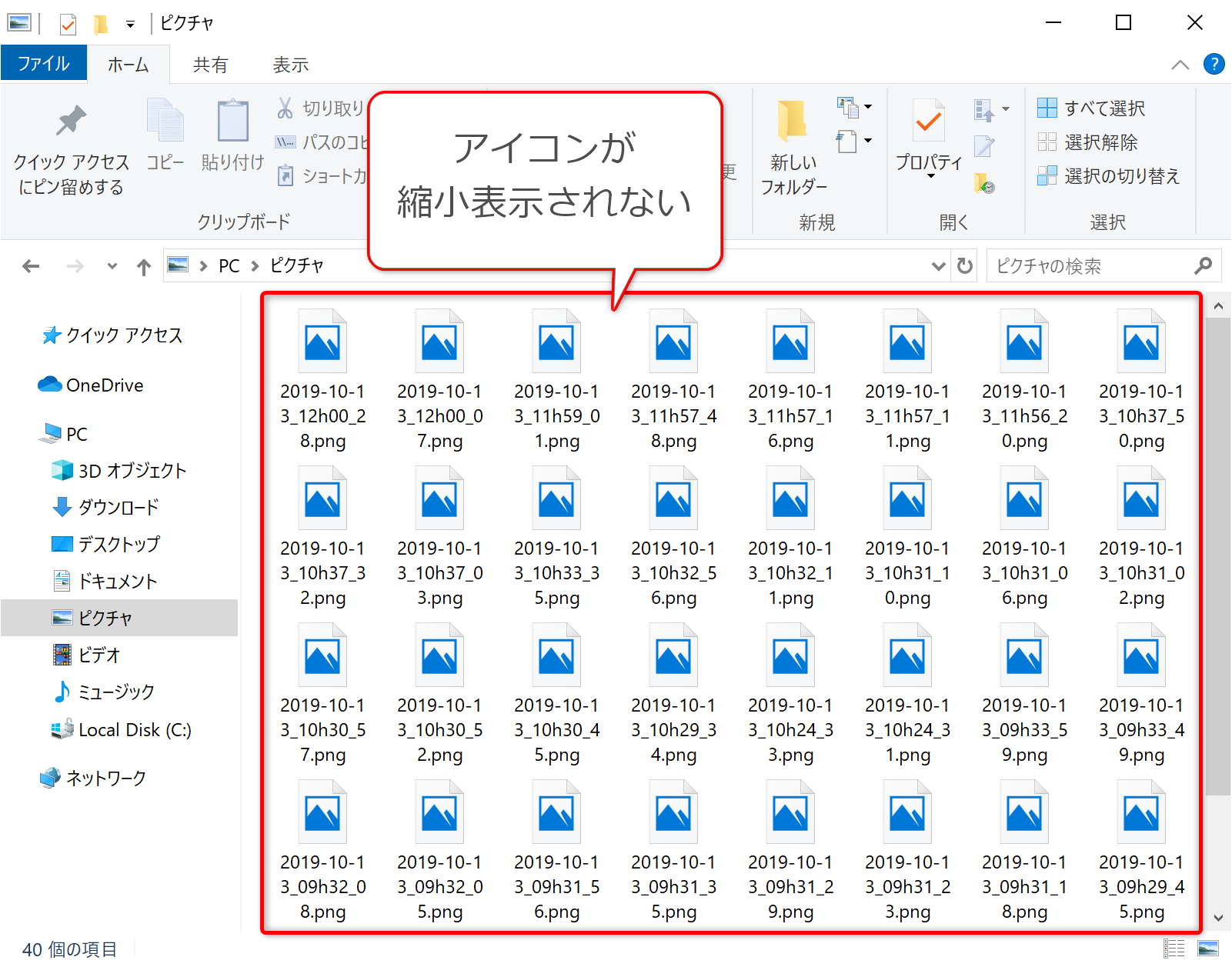The height and width of the screenshot is (967, 1232).
Task: Switch to the 表示 ribbon tab
Action: 290,65
